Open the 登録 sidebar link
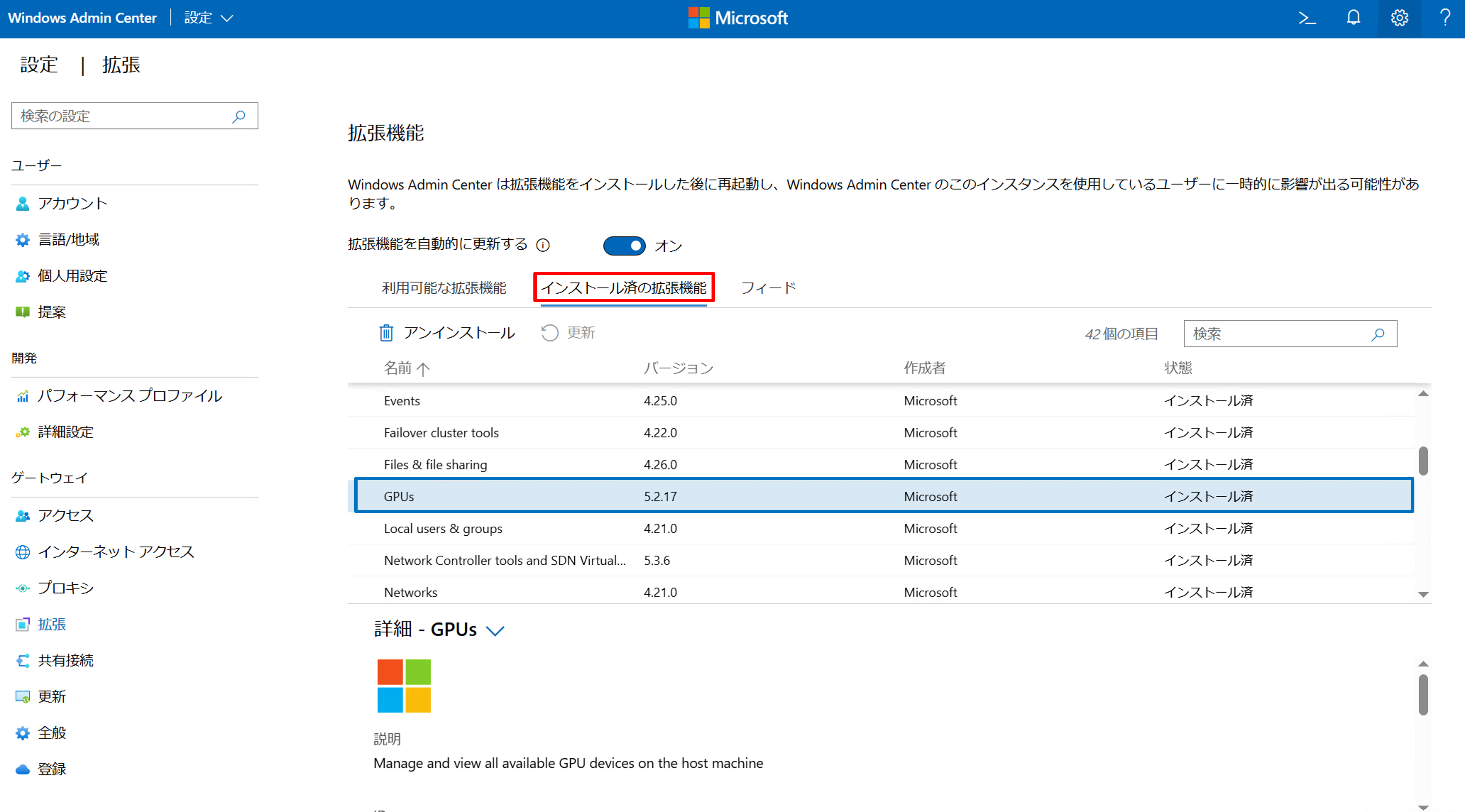 pyautogui.click(x=52, y=769)
